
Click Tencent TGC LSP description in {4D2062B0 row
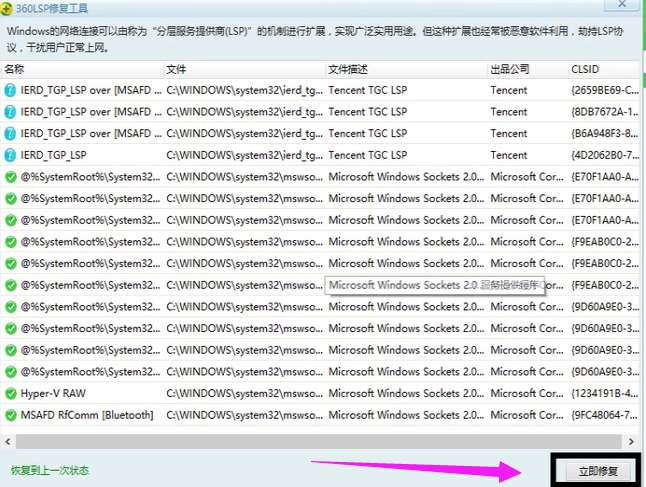point(367,155)
